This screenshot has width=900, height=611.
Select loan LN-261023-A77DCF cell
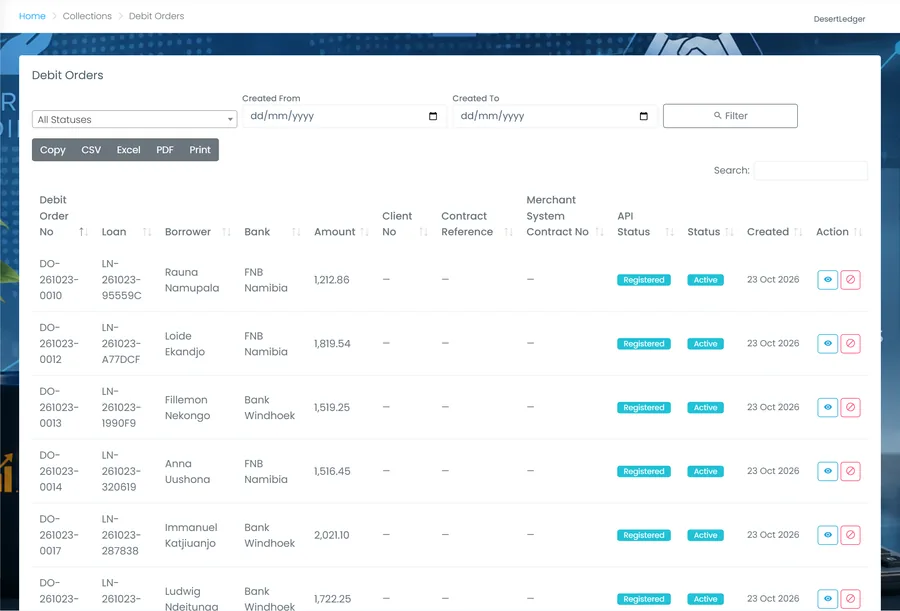coord(121,343)
